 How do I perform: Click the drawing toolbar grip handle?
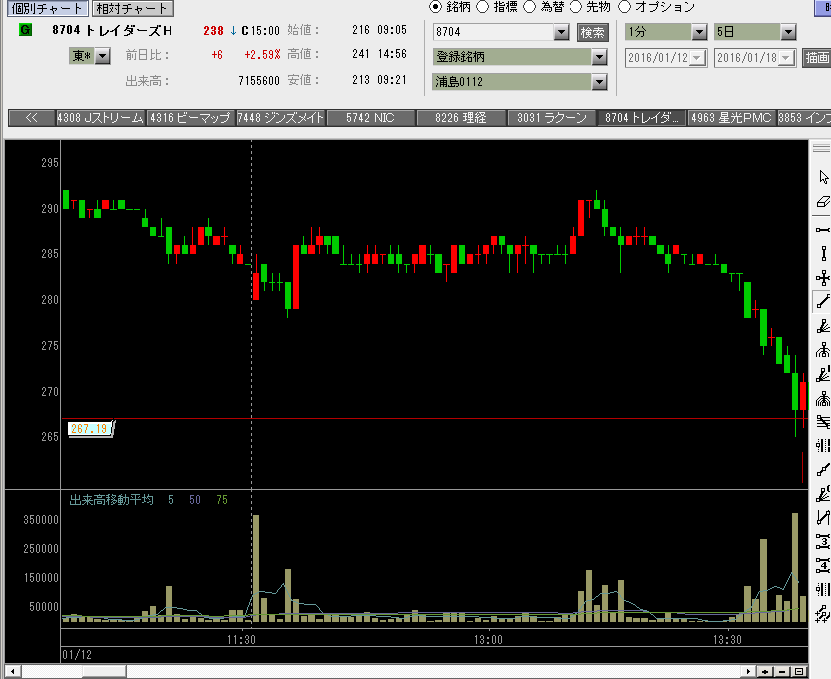[x=821, y=148]
